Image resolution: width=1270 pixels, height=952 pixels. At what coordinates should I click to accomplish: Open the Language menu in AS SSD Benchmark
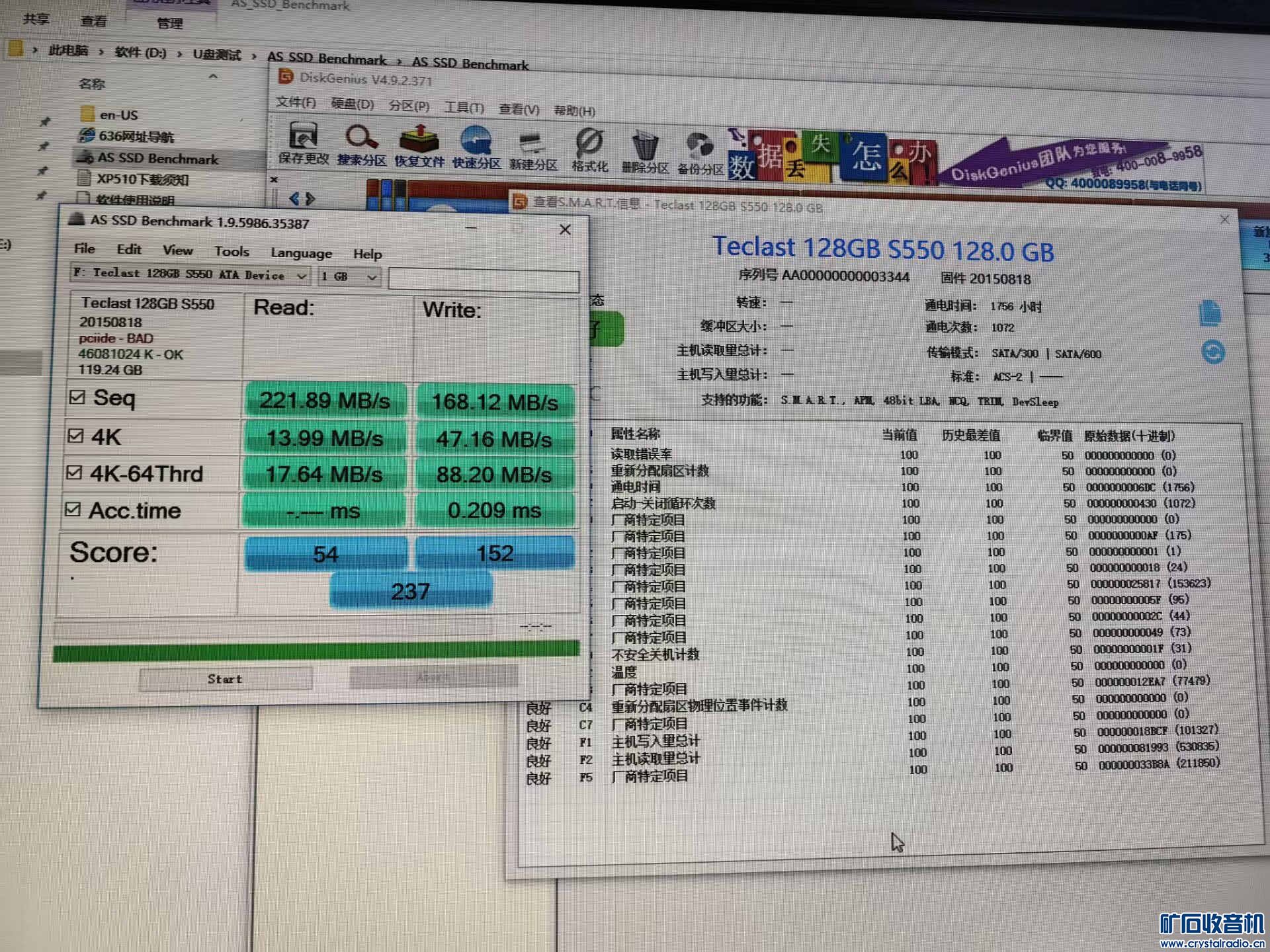click(302, 253)
